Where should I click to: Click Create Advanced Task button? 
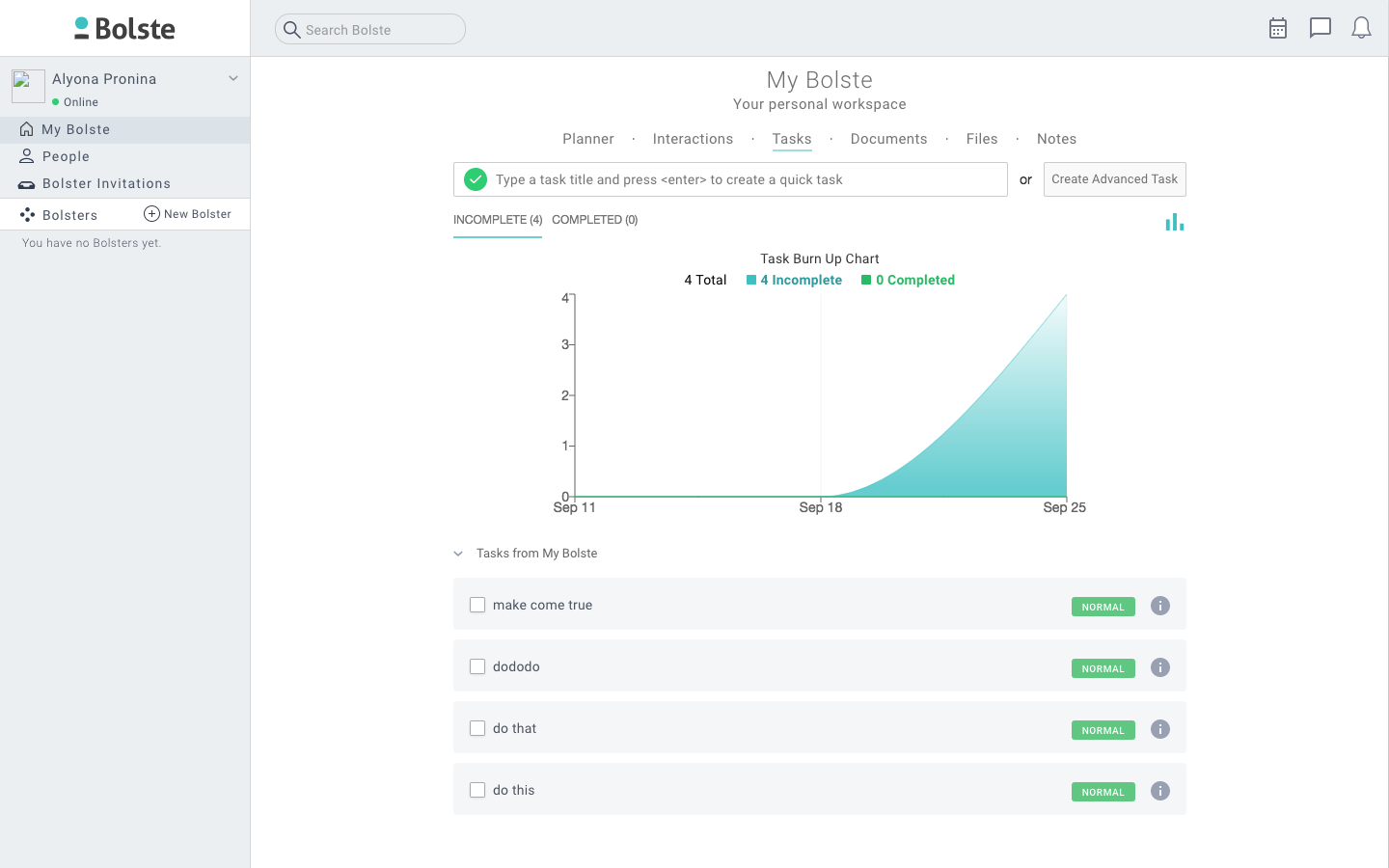pyautogui.click(x=1114, y=179)
